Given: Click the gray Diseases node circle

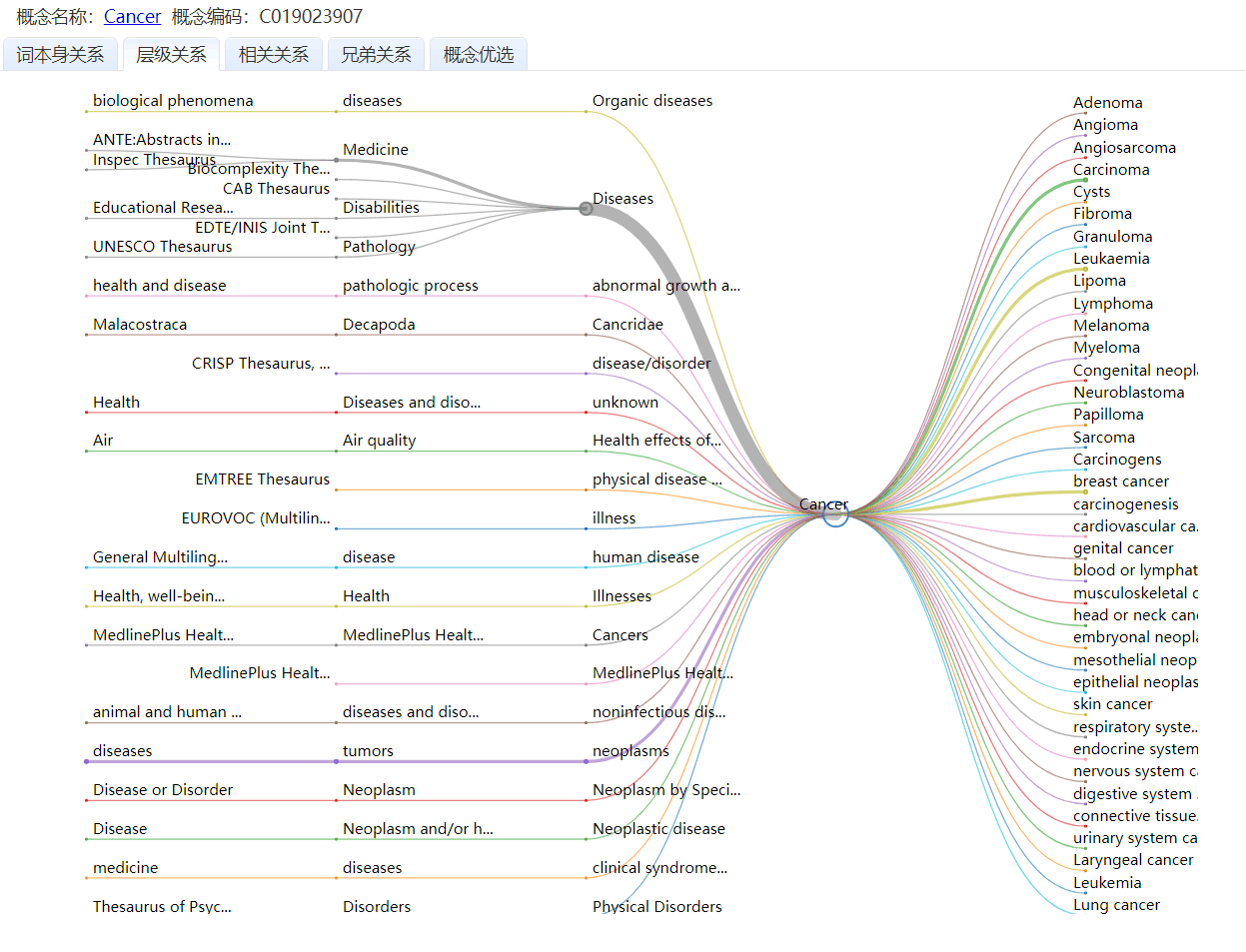Looking at the screenshot, I should tap(586, 208).
